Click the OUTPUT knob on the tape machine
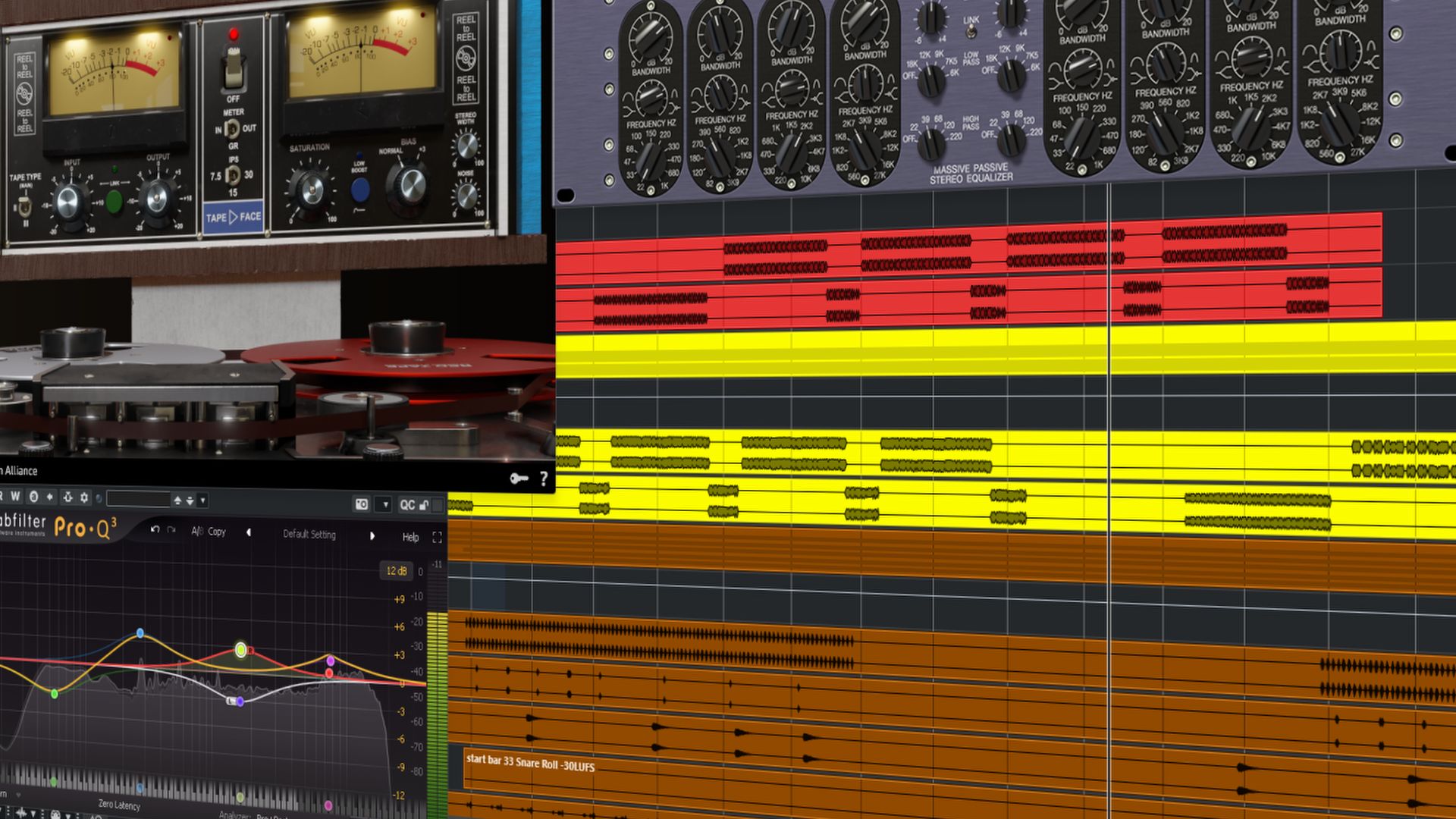 pyautogui.click(x=157, y=199)
